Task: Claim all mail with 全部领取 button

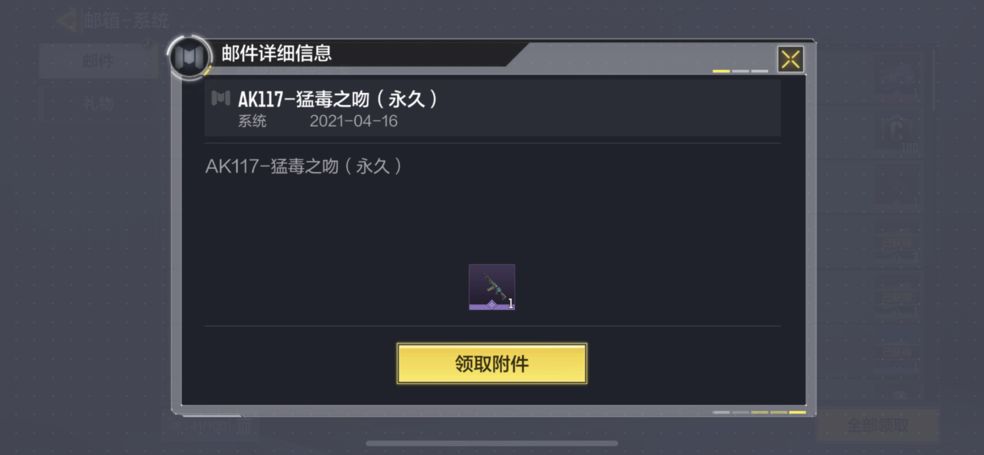Action: 878,425
